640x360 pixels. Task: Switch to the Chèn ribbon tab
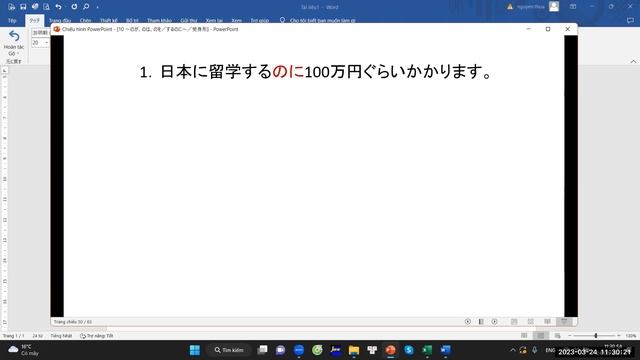85,20
